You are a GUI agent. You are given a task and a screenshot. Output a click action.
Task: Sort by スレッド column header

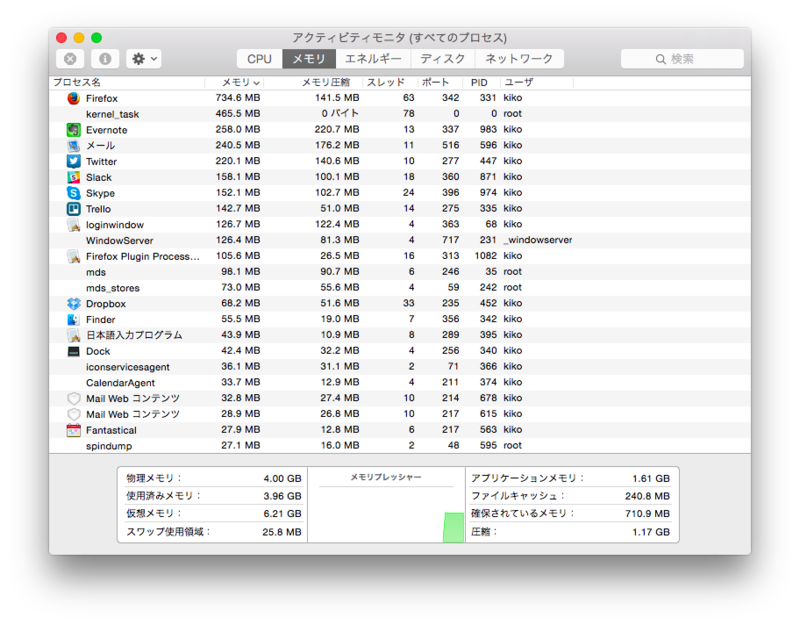(x=390, y=82)
